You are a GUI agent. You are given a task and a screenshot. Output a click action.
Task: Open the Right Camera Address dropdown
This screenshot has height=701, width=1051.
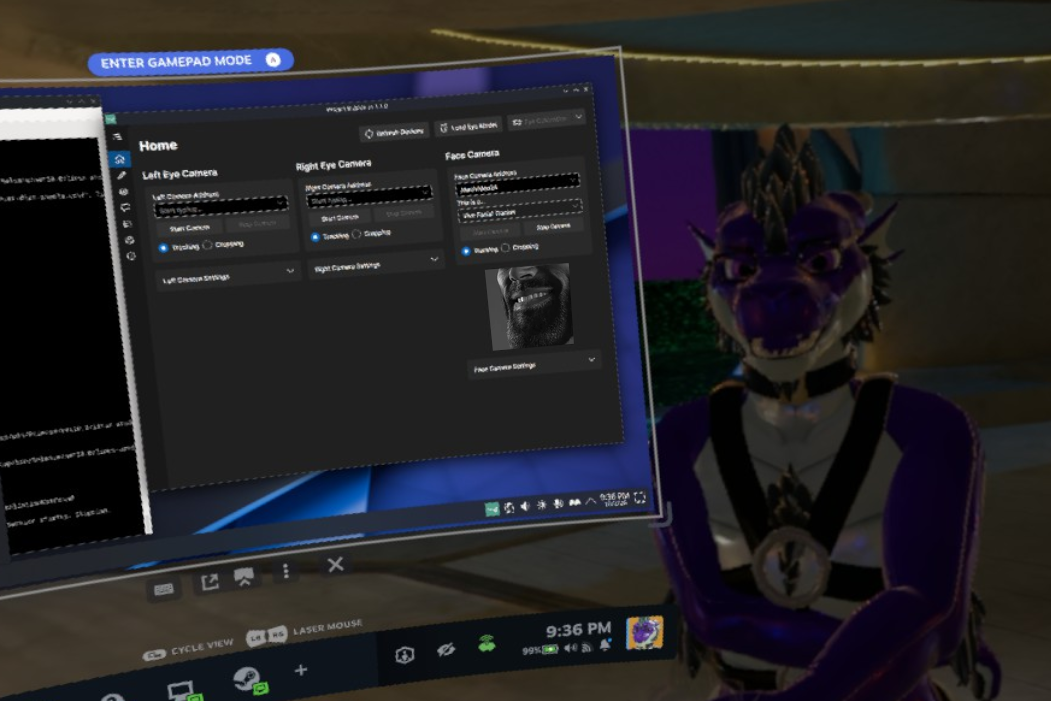(369, 197)
